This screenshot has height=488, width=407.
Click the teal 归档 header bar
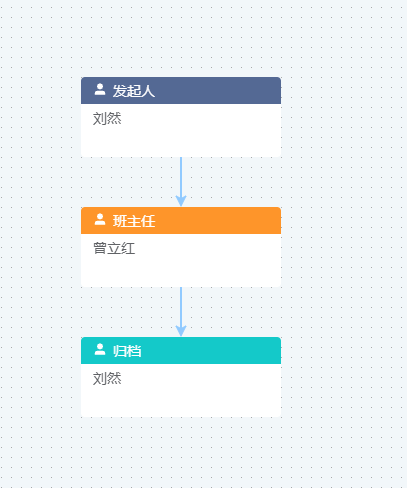pyautogui.click(x=181, y=350)
